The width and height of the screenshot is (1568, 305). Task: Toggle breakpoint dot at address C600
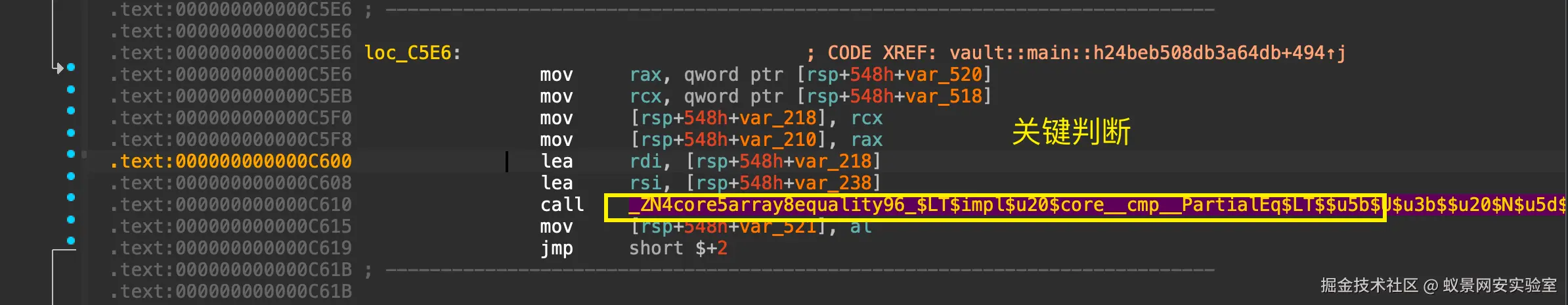71,154
